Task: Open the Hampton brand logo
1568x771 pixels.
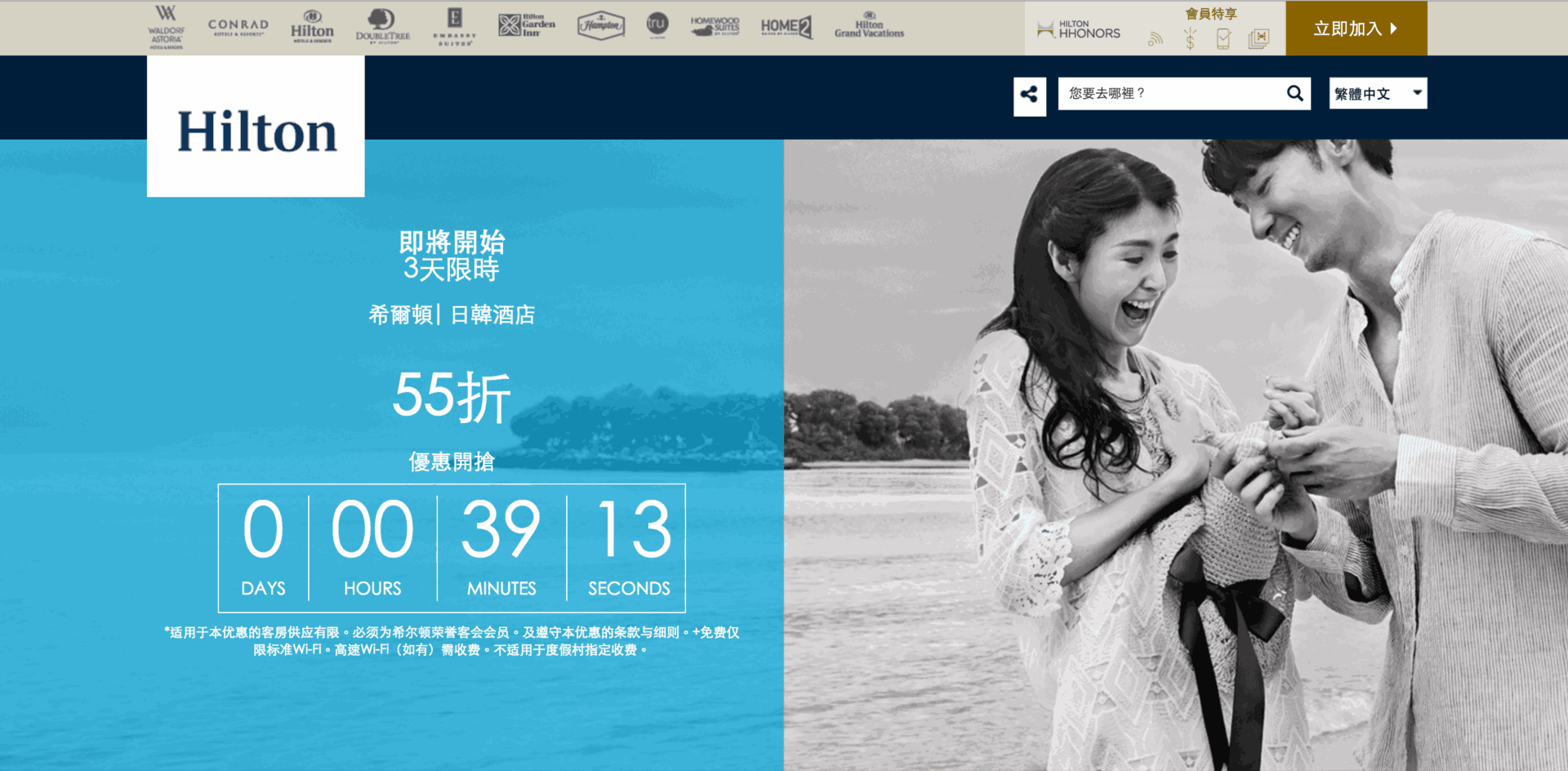Action: click(x=601, y=26)
